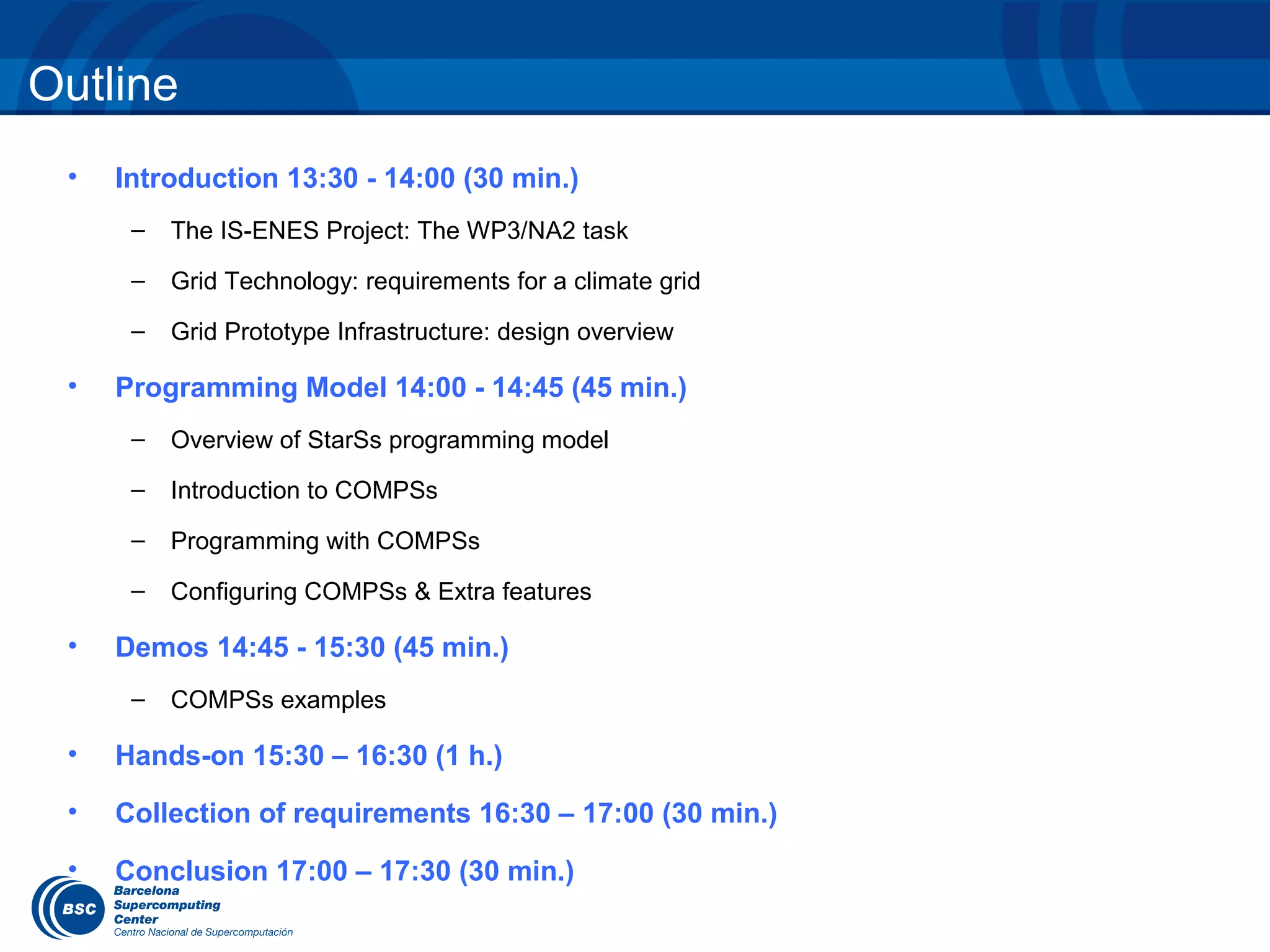Select Programming Model 14:00 - 14:45 heading
The image size is (1270, 952).
point(401,387)
